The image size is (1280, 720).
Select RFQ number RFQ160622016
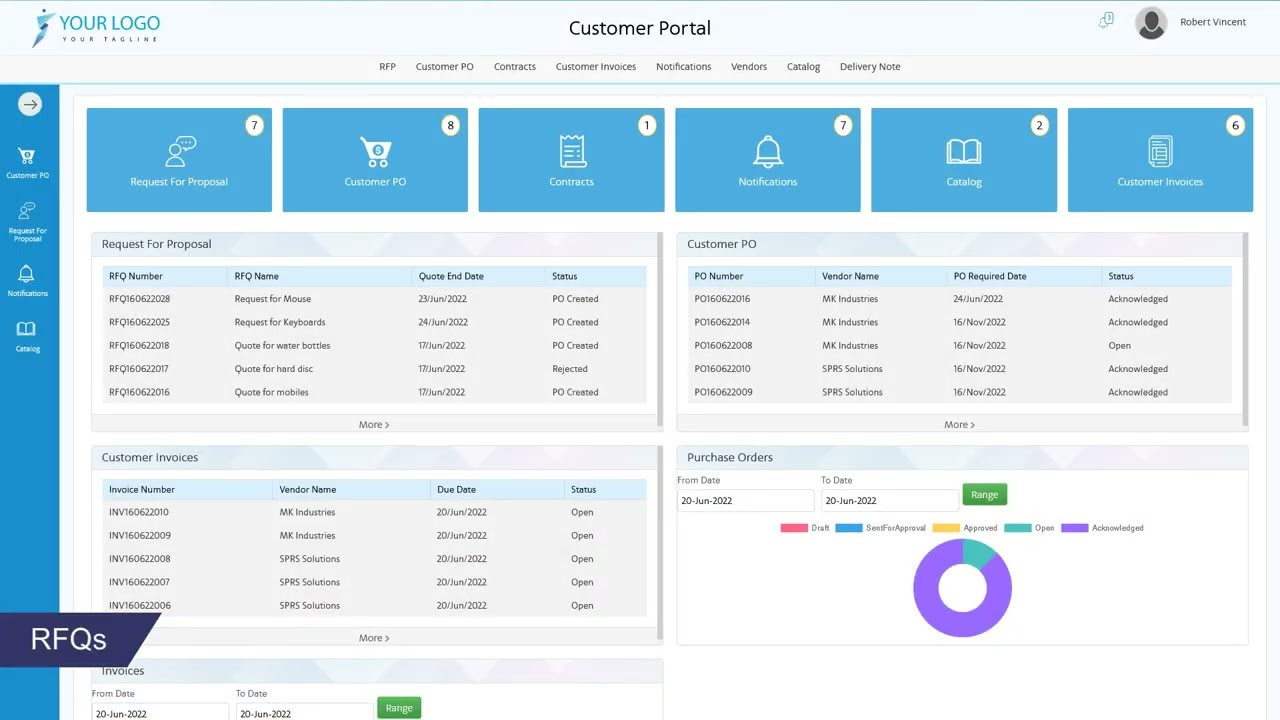coord(140,392)
